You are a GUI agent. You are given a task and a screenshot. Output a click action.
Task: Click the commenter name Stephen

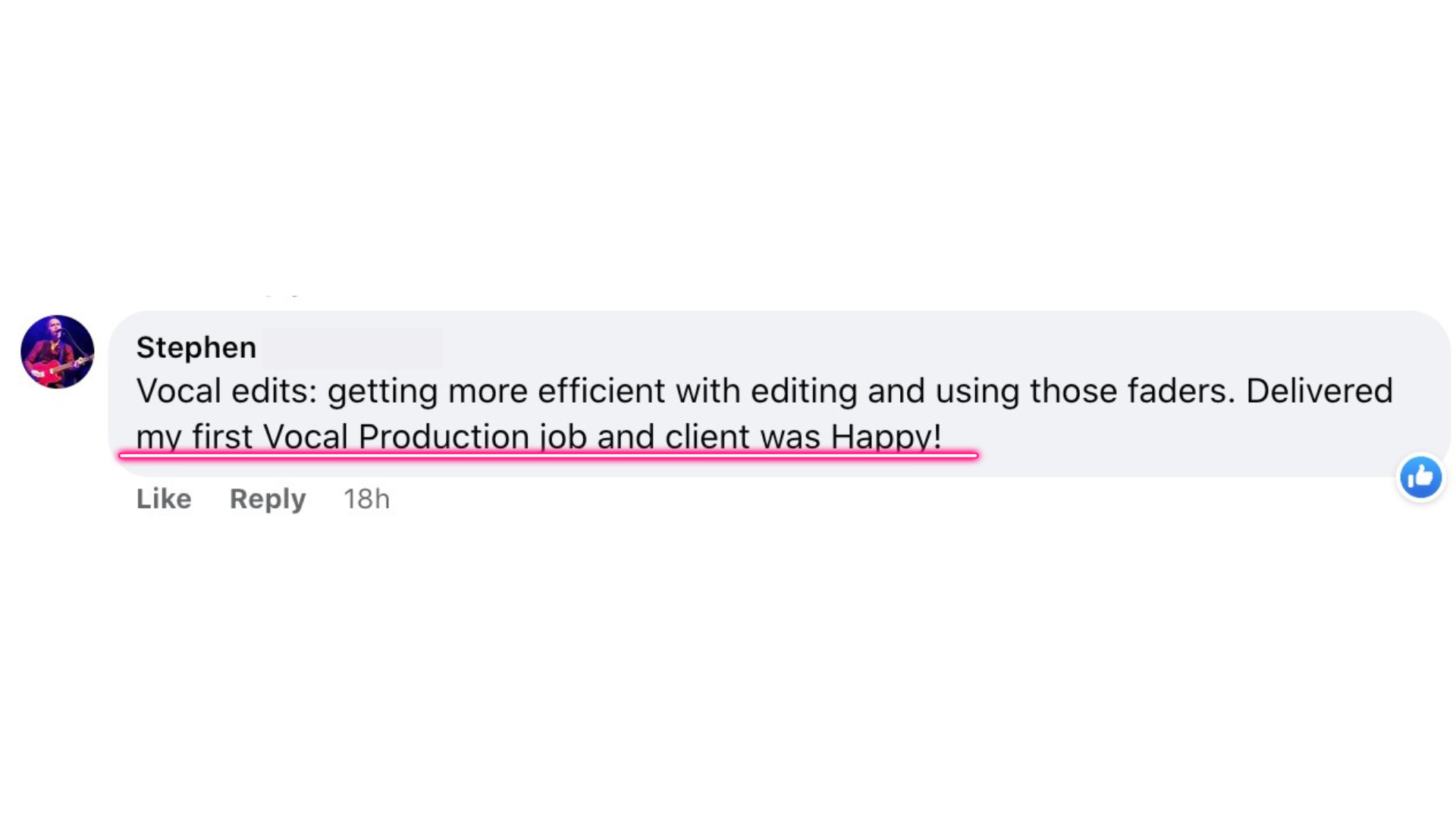coord(196,347)
